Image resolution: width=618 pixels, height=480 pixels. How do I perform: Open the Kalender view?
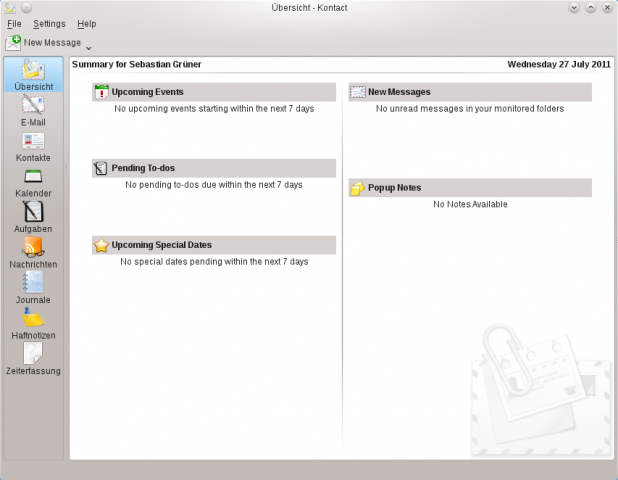tap(33, 182)
